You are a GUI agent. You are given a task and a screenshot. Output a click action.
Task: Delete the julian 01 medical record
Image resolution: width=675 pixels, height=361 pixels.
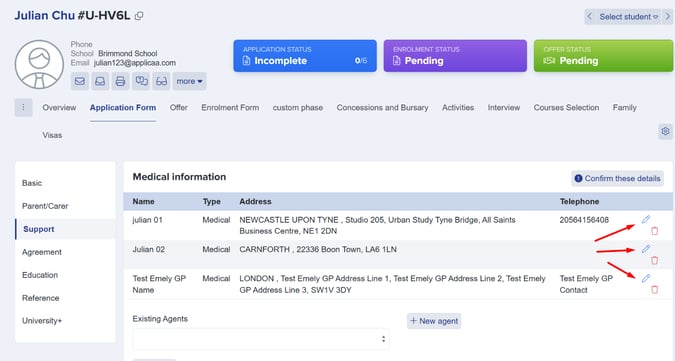point(654,231)
